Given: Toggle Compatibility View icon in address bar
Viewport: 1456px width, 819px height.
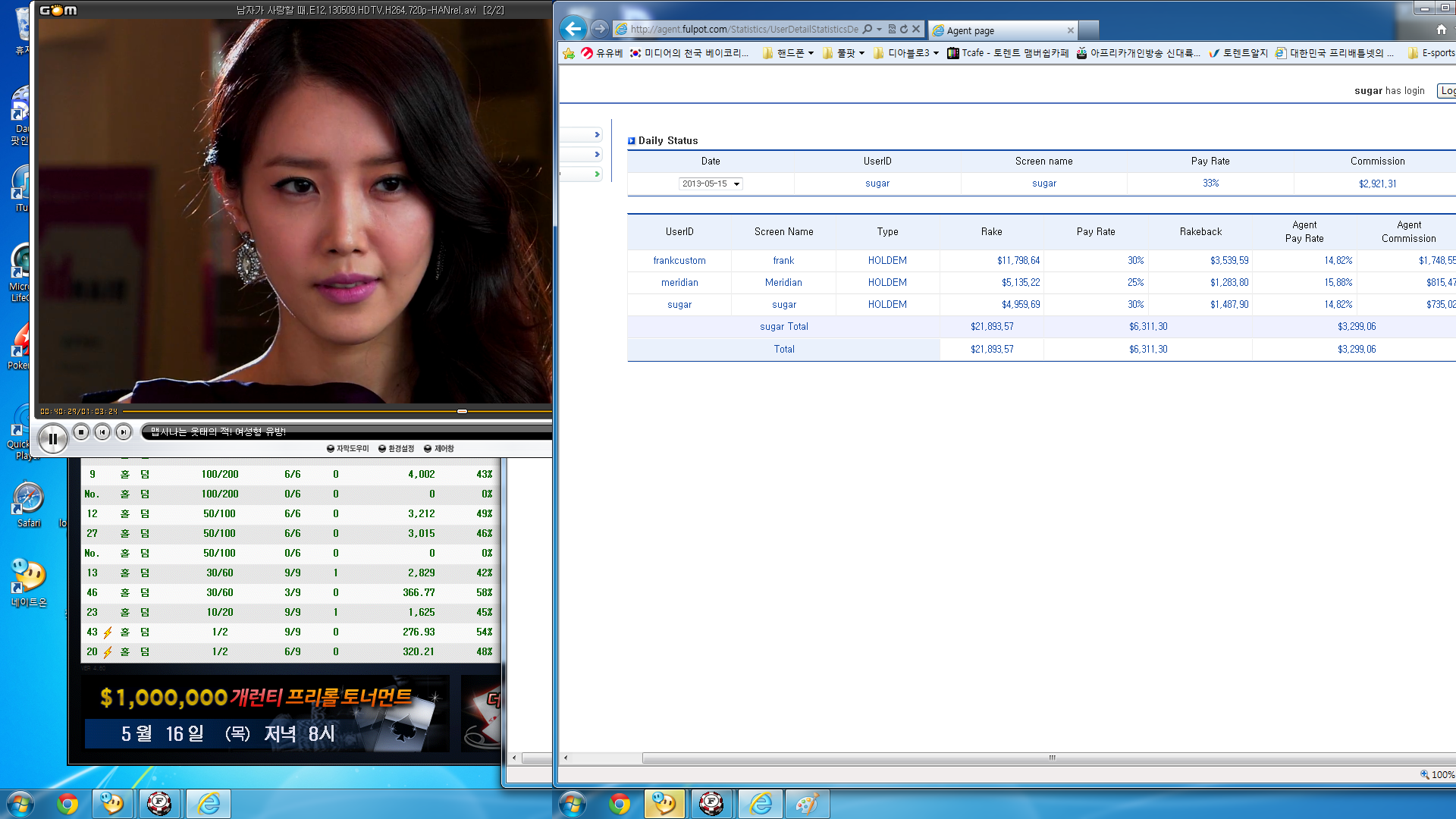Looking at the screenshot, I should 892,29.
